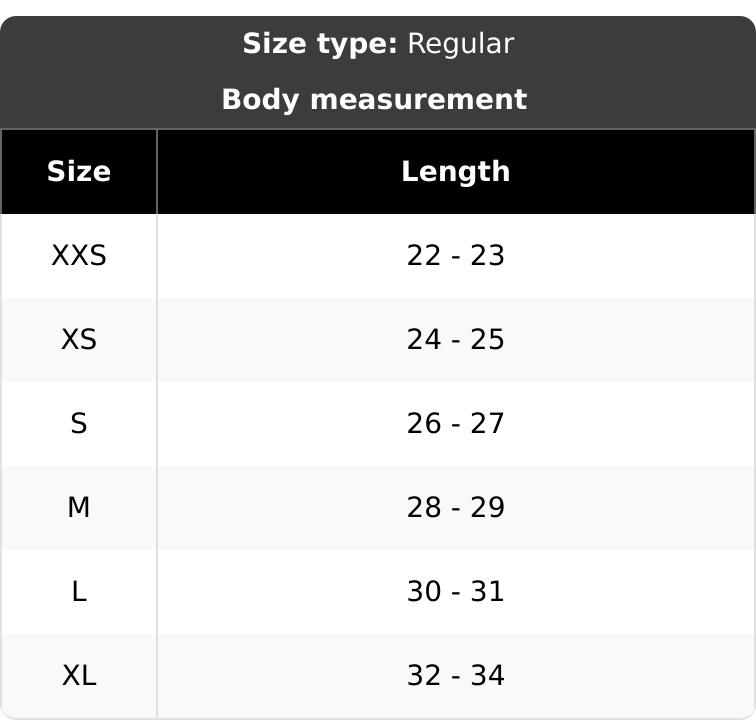Click the Length column header

point(456,172)
